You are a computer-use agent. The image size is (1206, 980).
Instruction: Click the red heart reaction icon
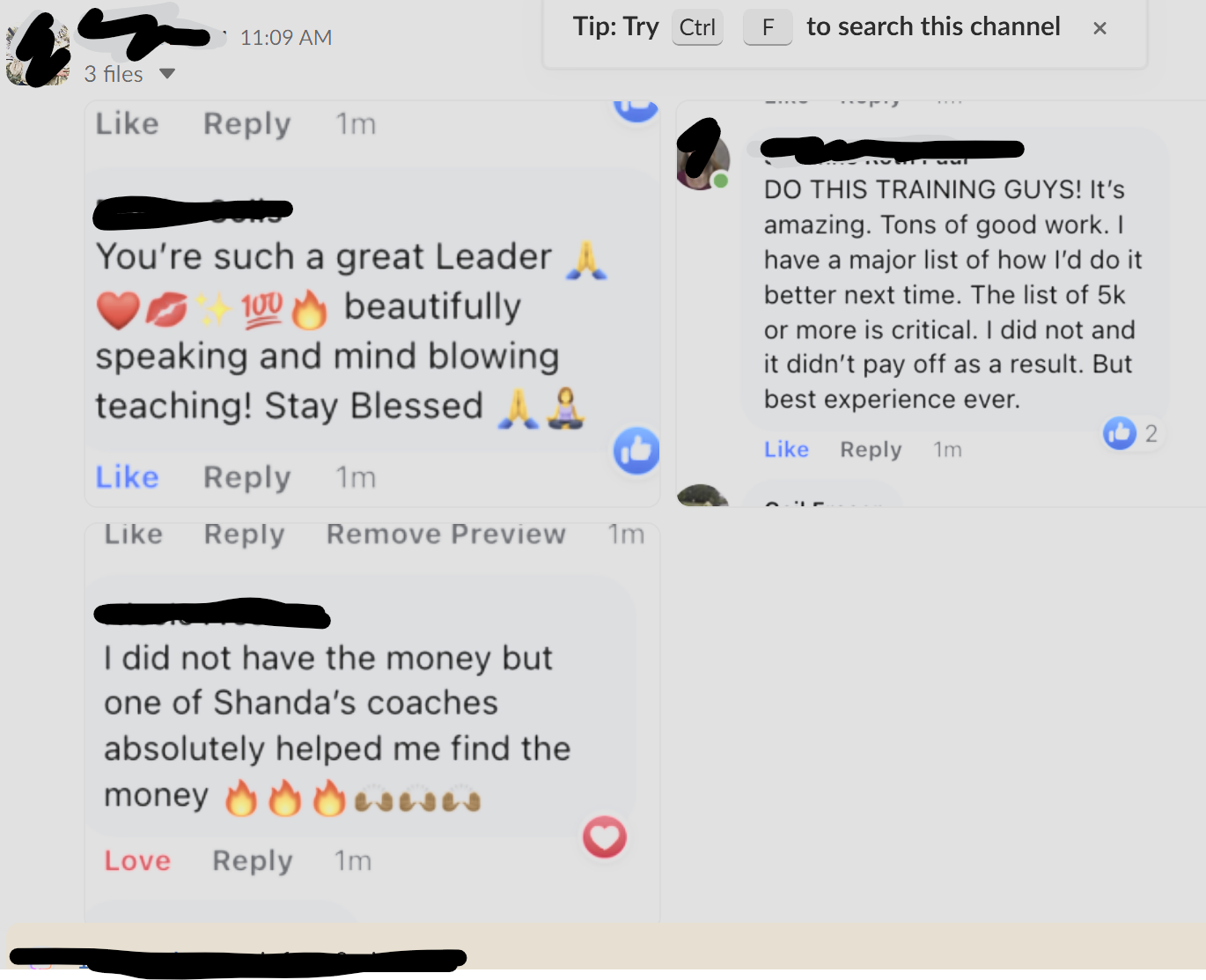tap(605, 836)
